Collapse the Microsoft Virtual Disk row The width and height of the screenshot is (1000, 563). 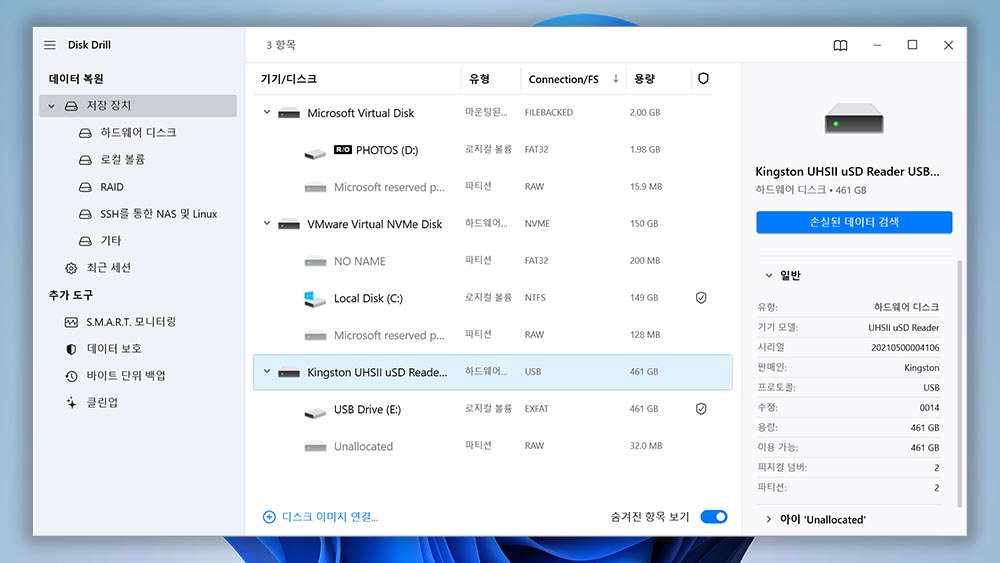(267, 112)
